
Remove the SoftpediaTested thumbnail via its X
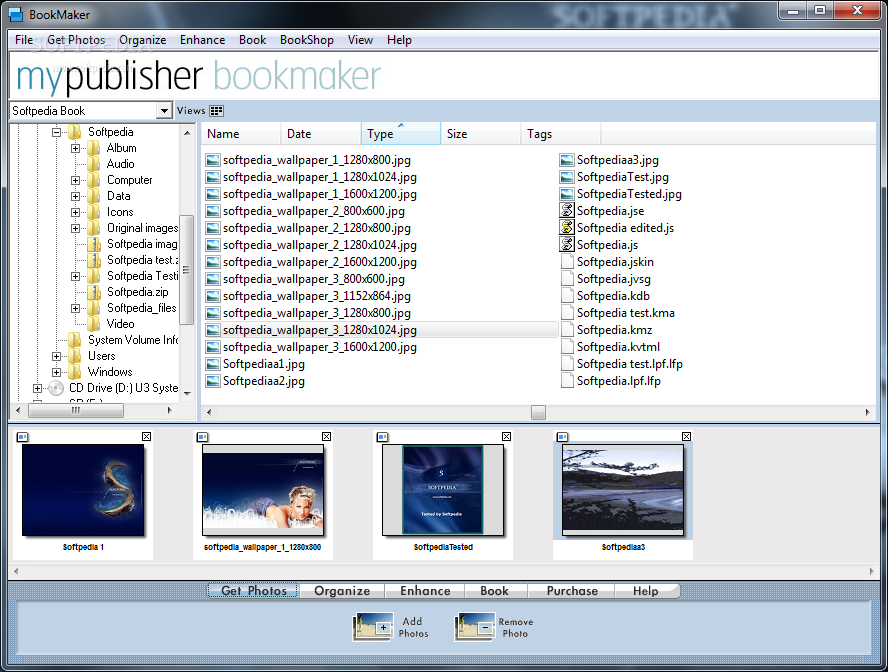[507, 436]
